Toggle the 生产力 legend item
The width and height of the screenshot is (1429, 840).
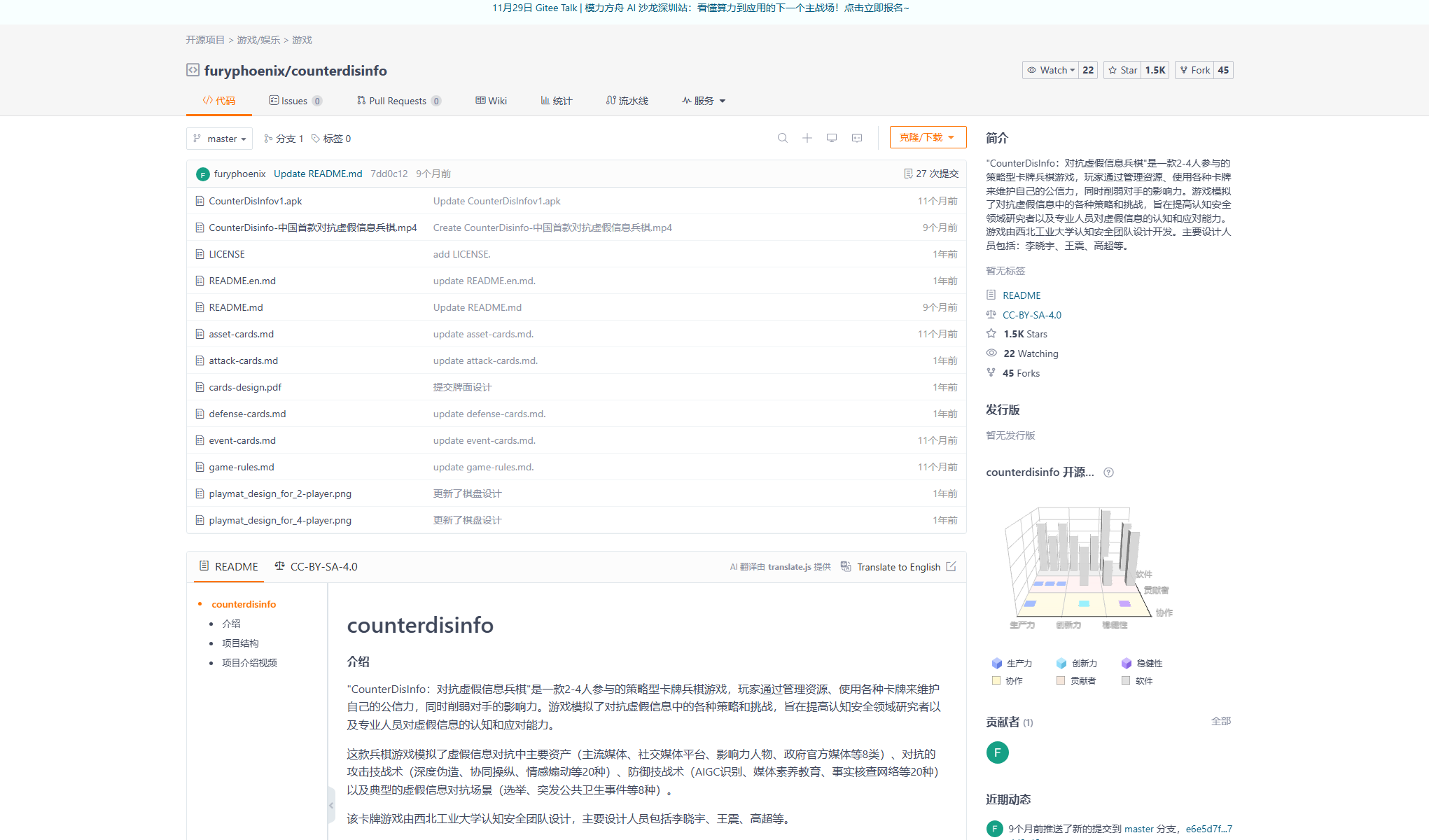(1012, 663)
